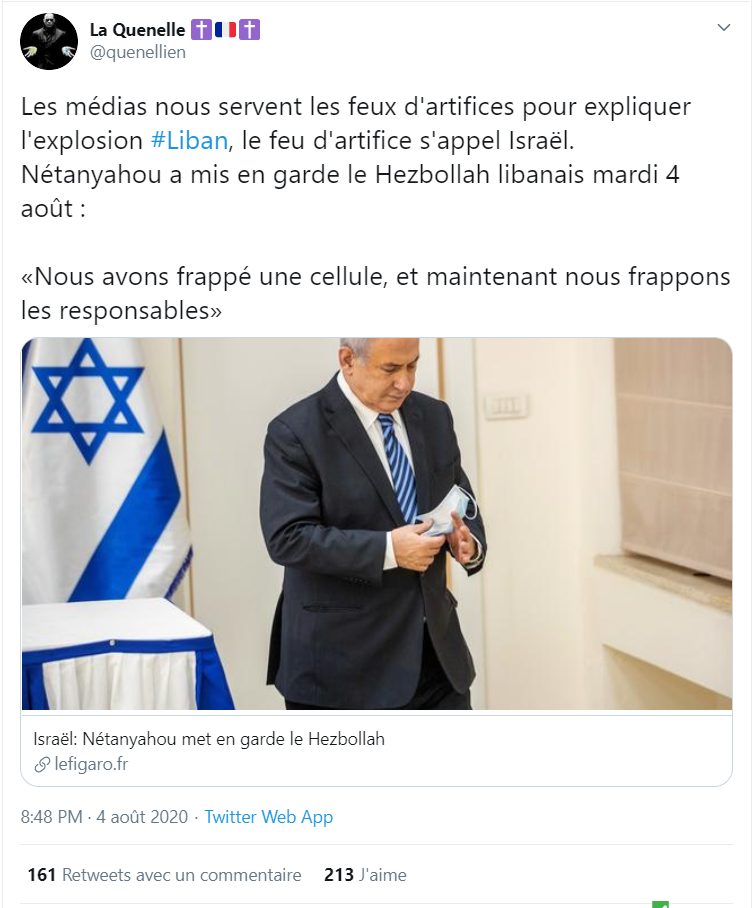This screenshot has width=754, height=908.
Task: Click the La Quenelle display name
Action: pos(137,30)
